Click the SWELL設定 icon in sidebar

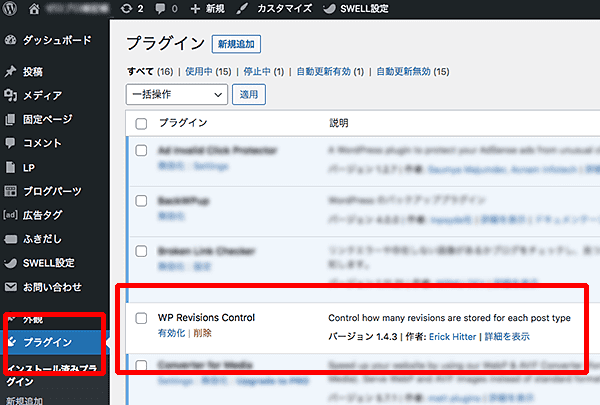point(10,263)
